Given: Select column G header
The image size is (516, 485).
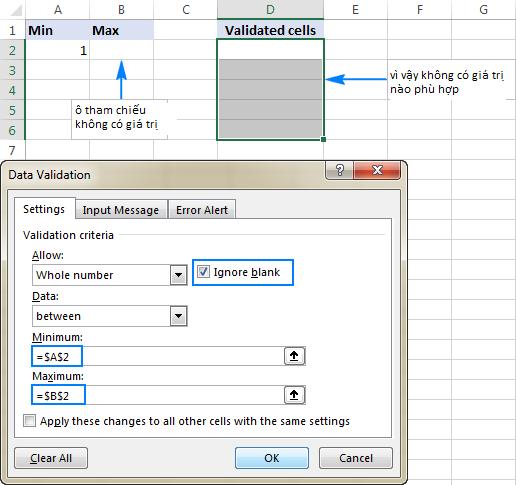Looking at the screenshot, I should 483,9.
